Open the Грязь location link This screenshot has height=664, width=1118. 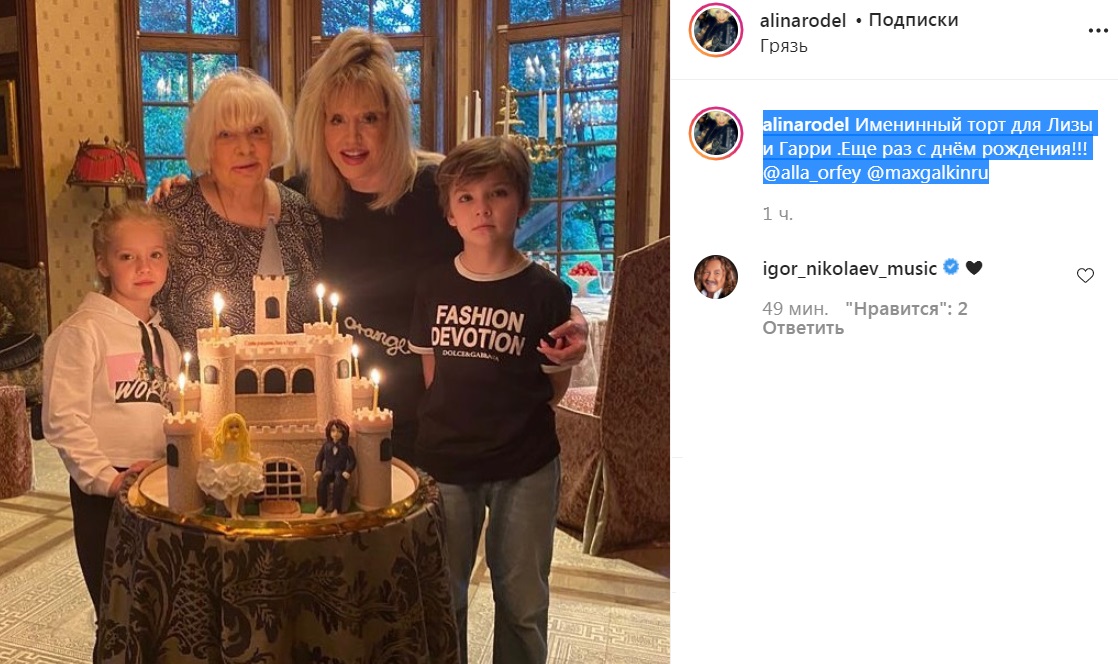pyautogui.click(x=784, y=46)
